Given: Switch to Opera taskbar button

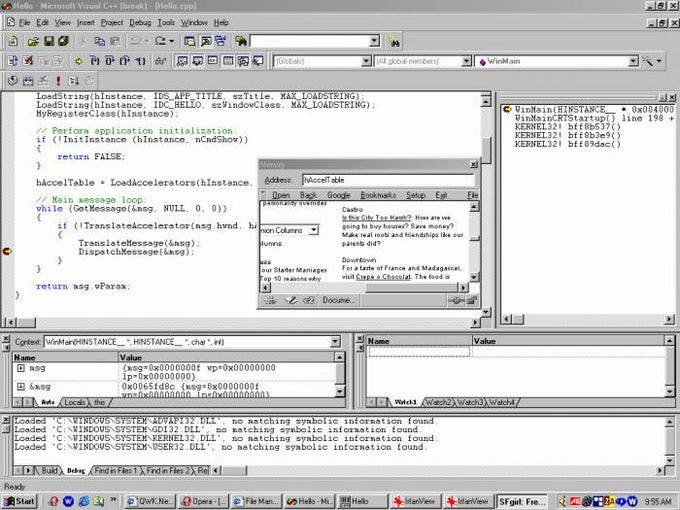Looking at the screenshot, I should point(203,501).
